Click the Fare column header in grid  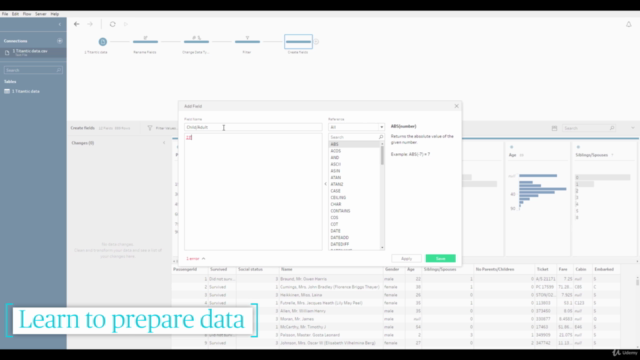pyautogui.click(x=563, y=269)
